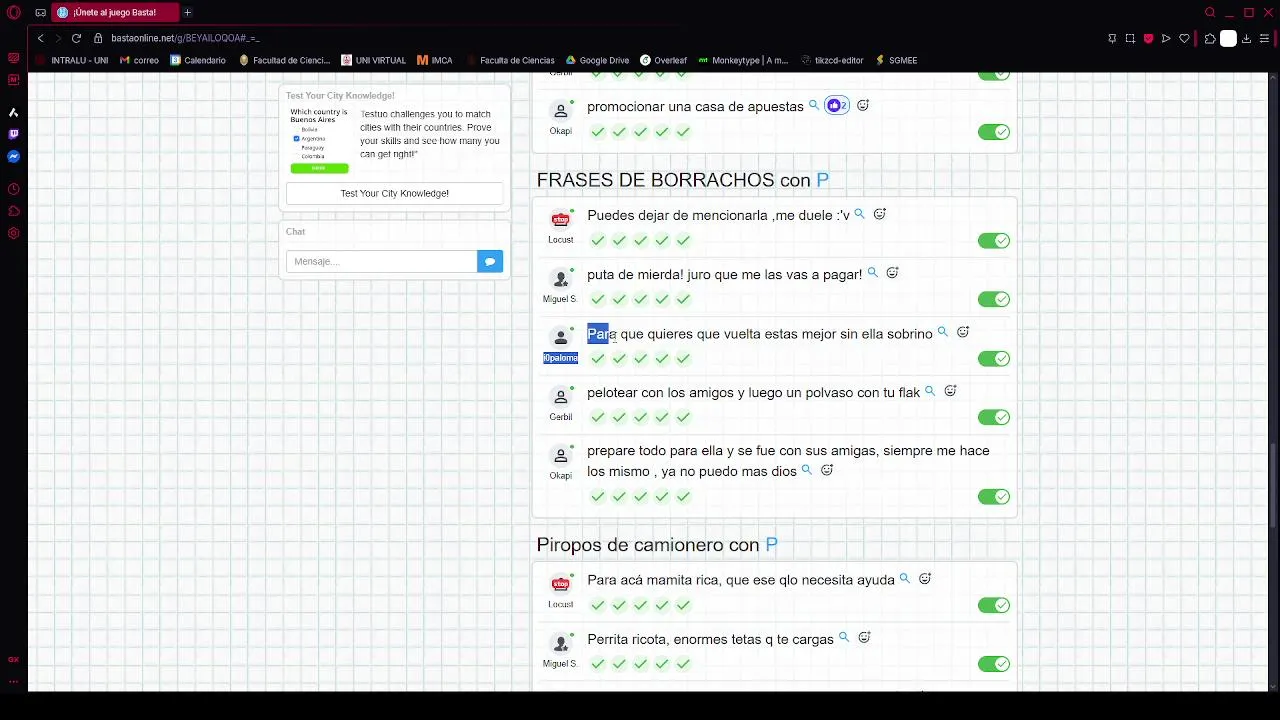Open the Monkeytype bookmark
Screen dimensions: 1280x720
click(743, 60)
